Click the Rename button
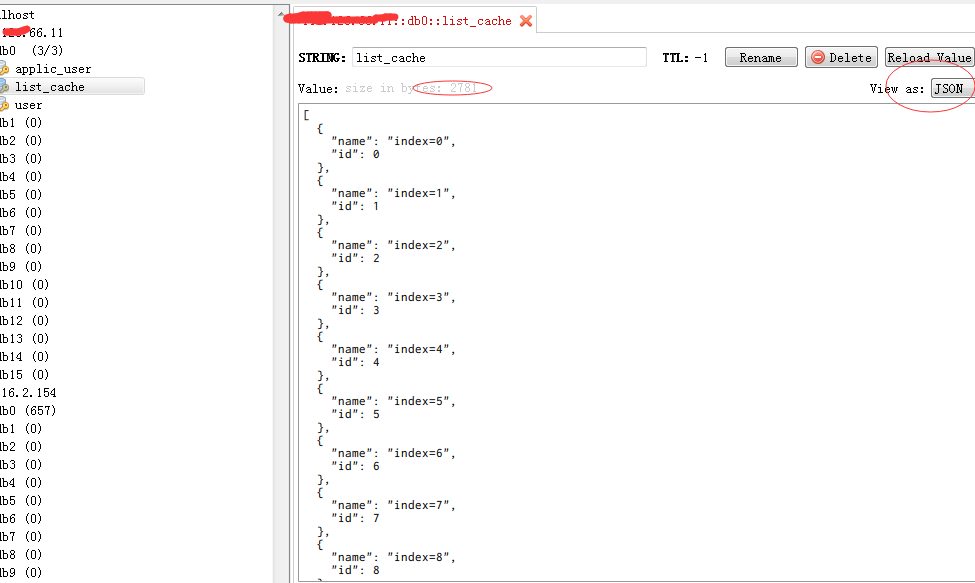975x583 pixels. click(761, 57)
